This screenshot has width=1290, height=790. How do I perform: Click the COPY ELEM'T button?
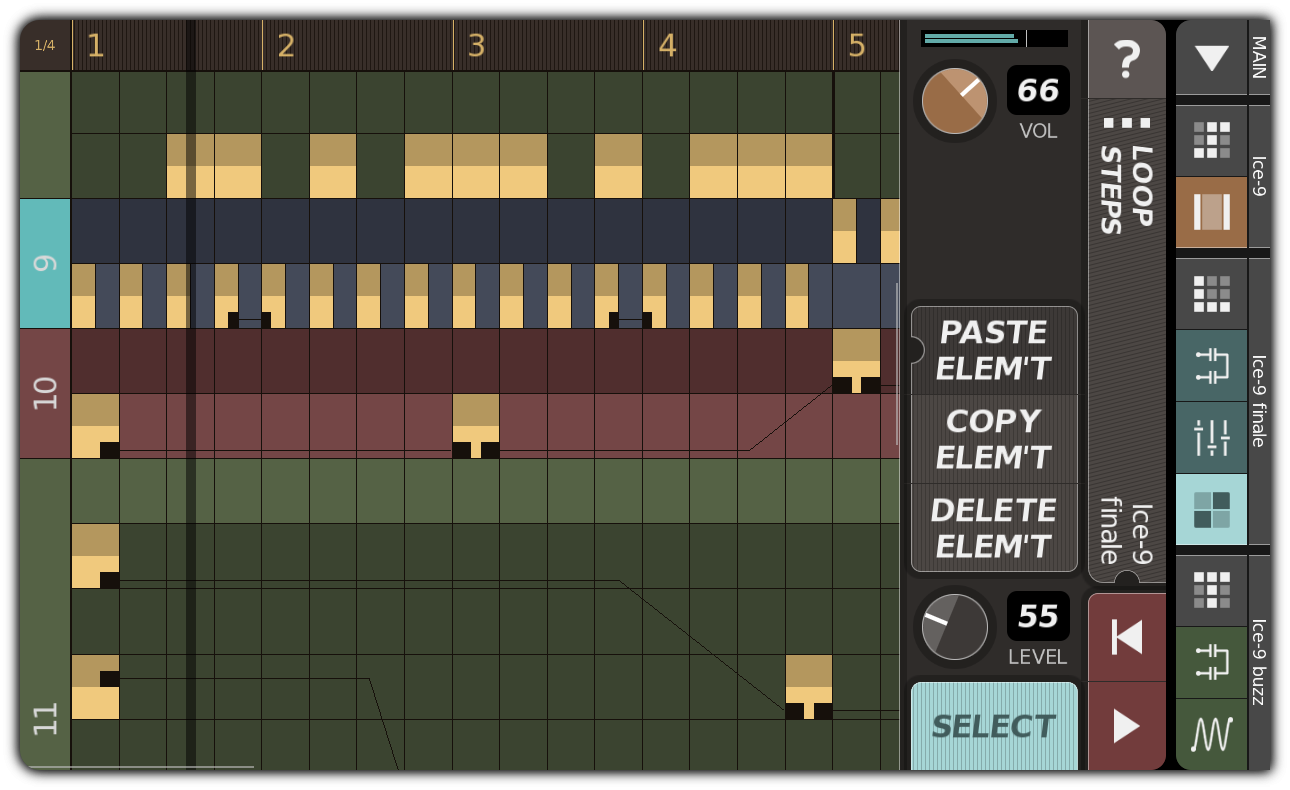point(993,438)
